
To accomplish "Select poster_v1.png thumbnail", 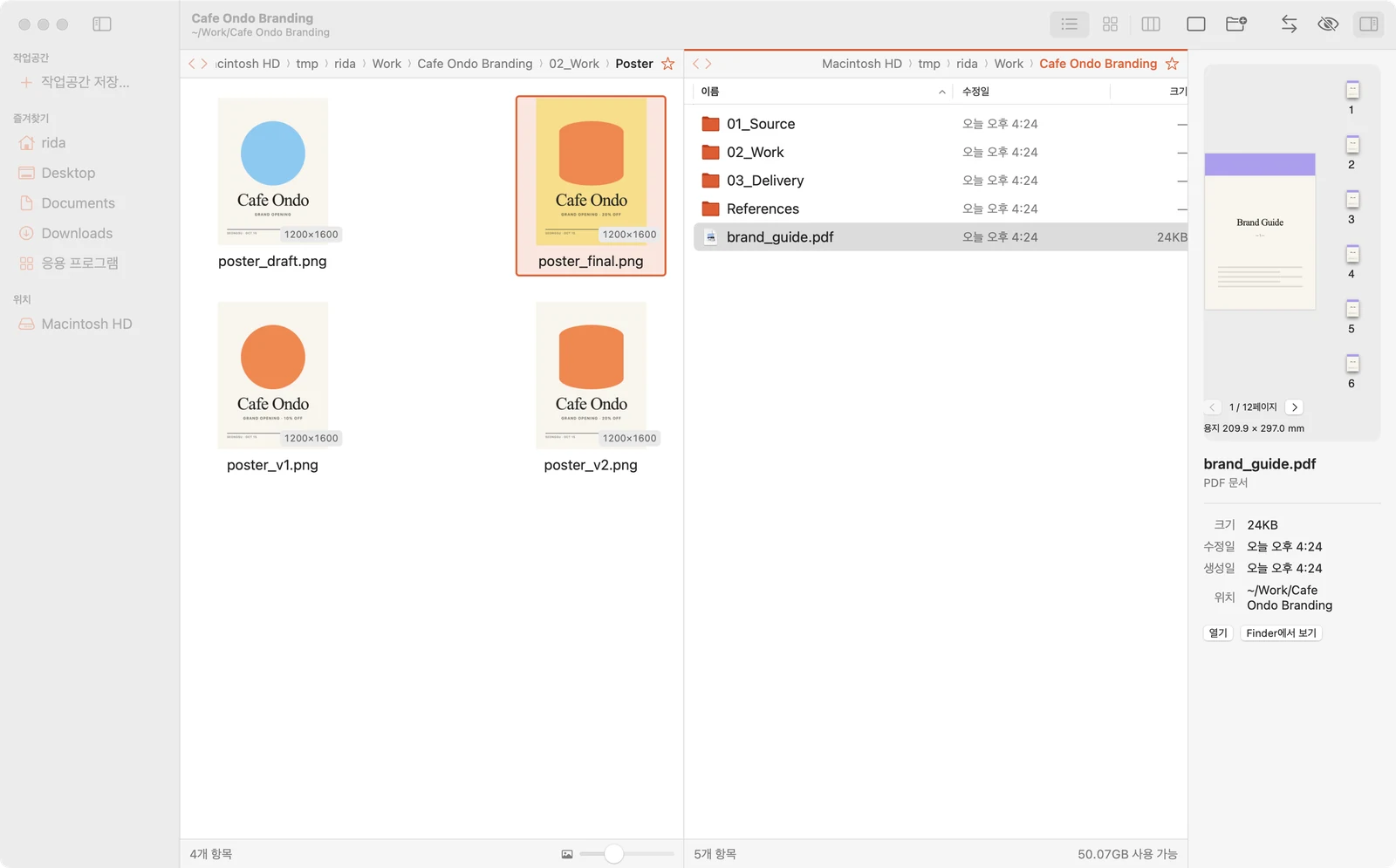I will tap(272, 375).
